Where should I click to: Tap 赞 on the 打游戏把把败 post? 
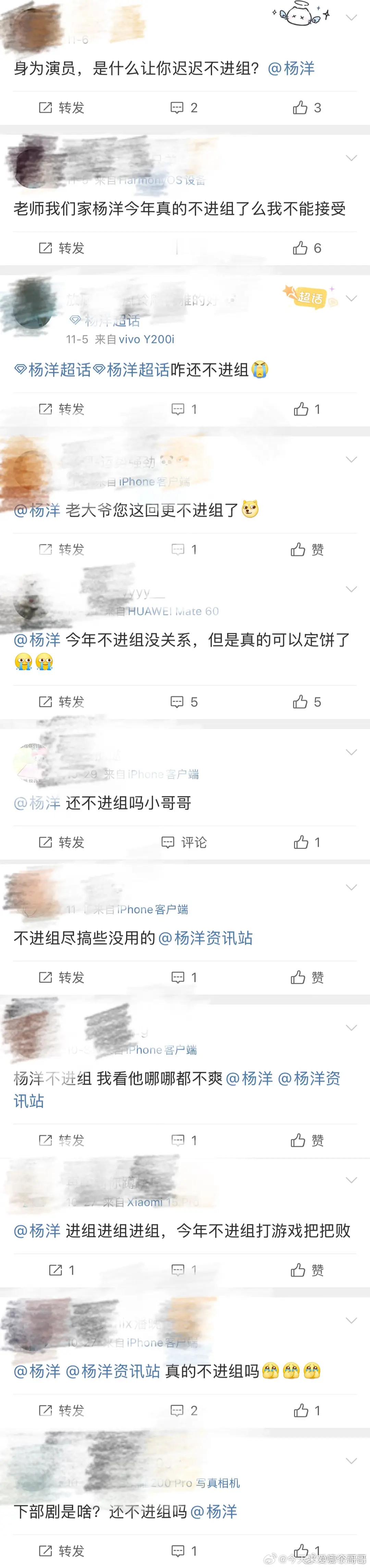(307, 1270)
